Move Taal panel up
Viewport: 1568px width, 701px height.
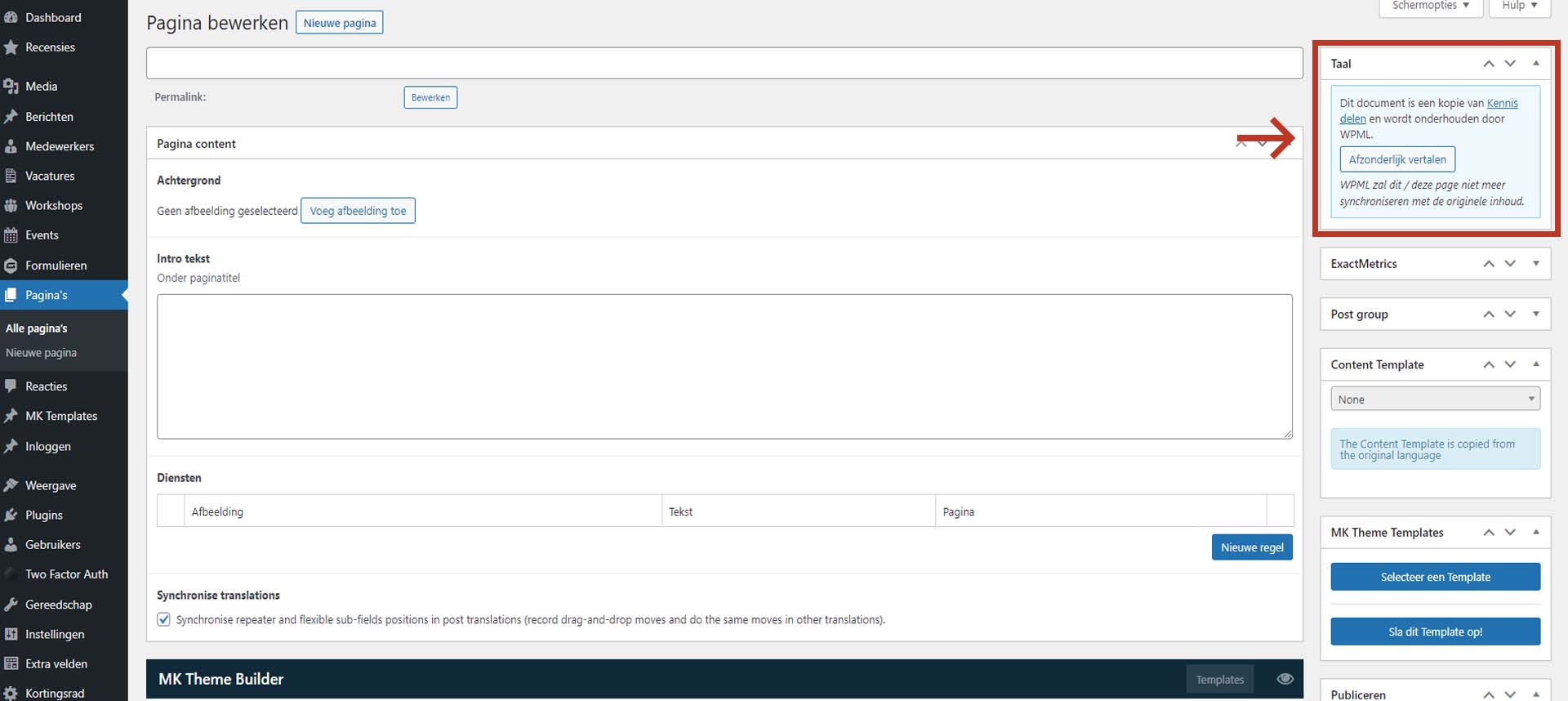click(x=1489, y=63)
